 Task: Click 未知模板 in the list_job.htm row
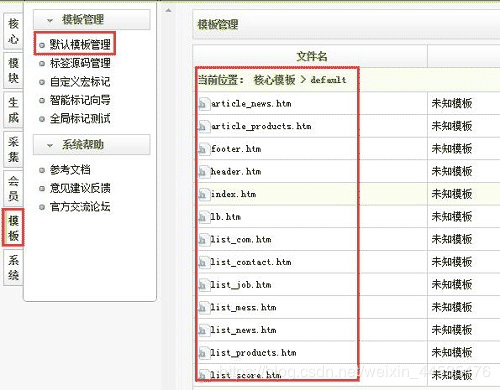452,285
